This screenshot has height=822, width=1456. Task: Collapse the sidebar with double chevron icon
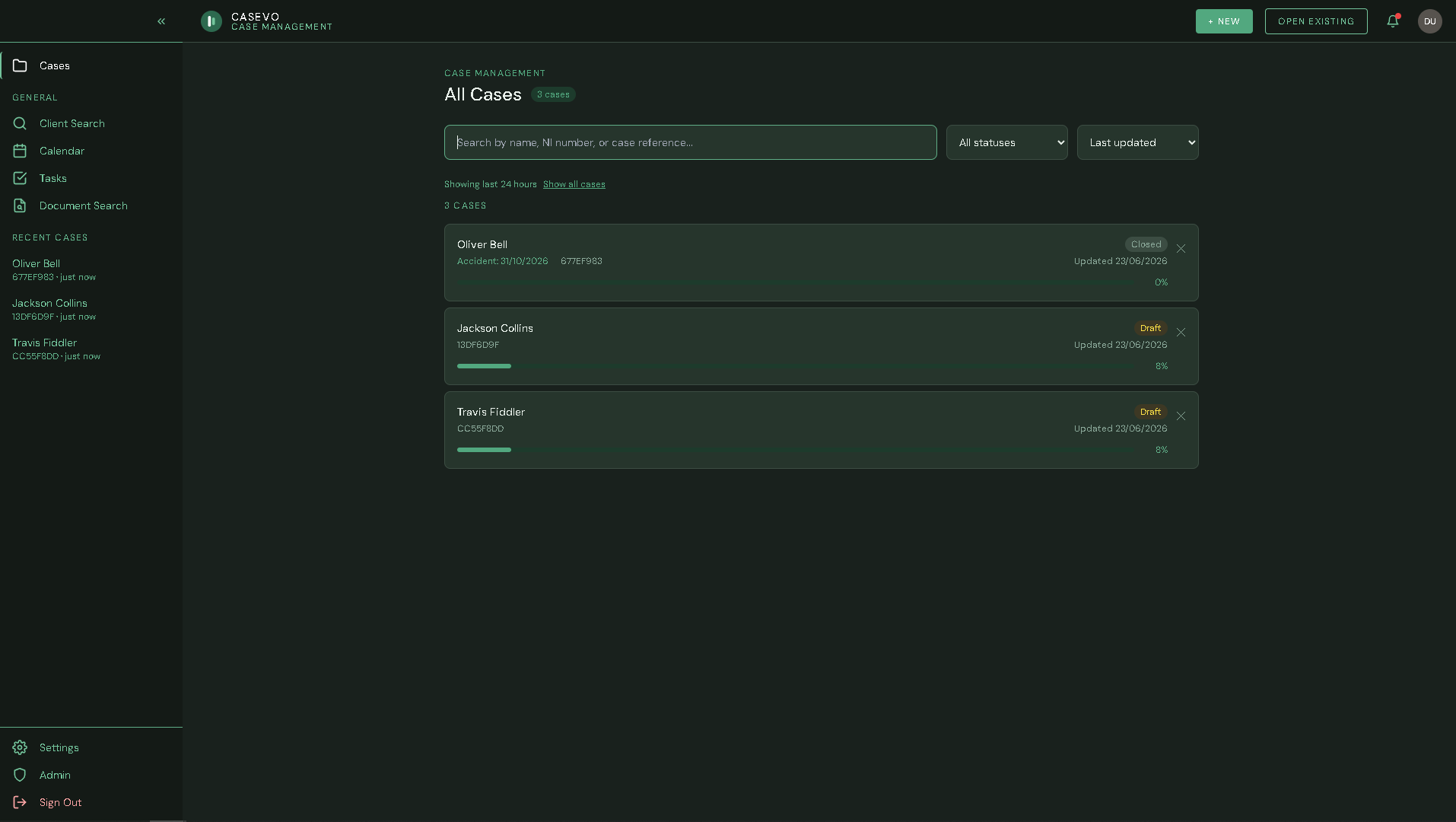pyautogui.click(x=161, y=21)
